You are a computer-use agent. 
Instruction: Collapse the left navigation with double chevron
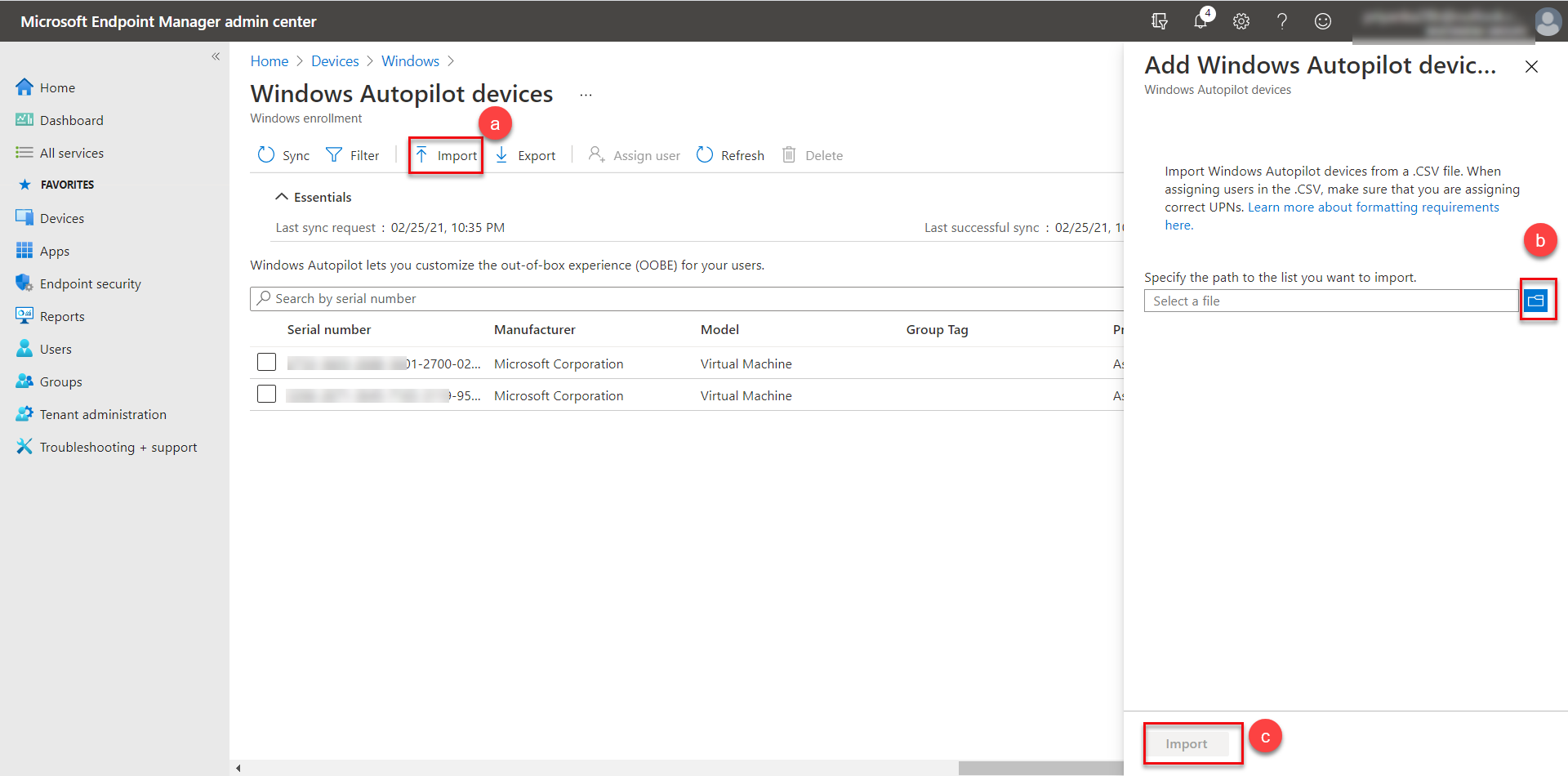[x=216, y=56]
